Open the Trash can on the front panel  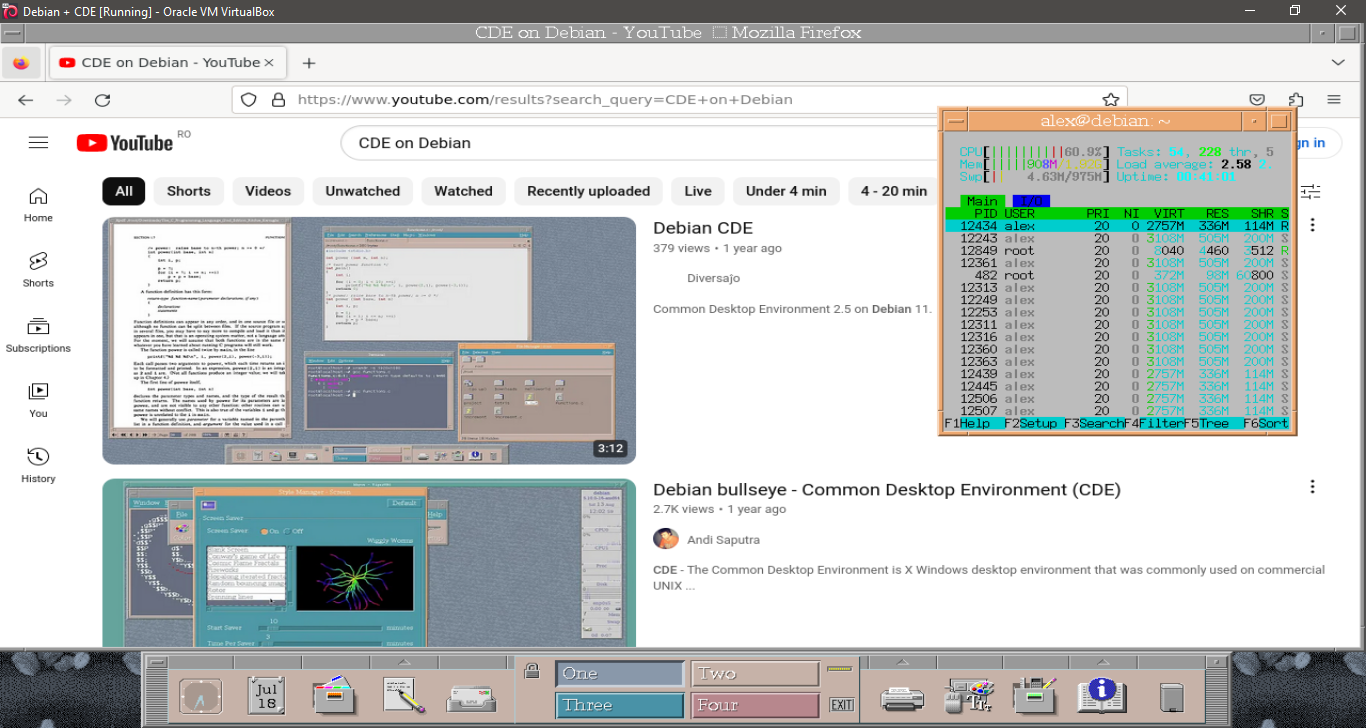click(1171, 696)
